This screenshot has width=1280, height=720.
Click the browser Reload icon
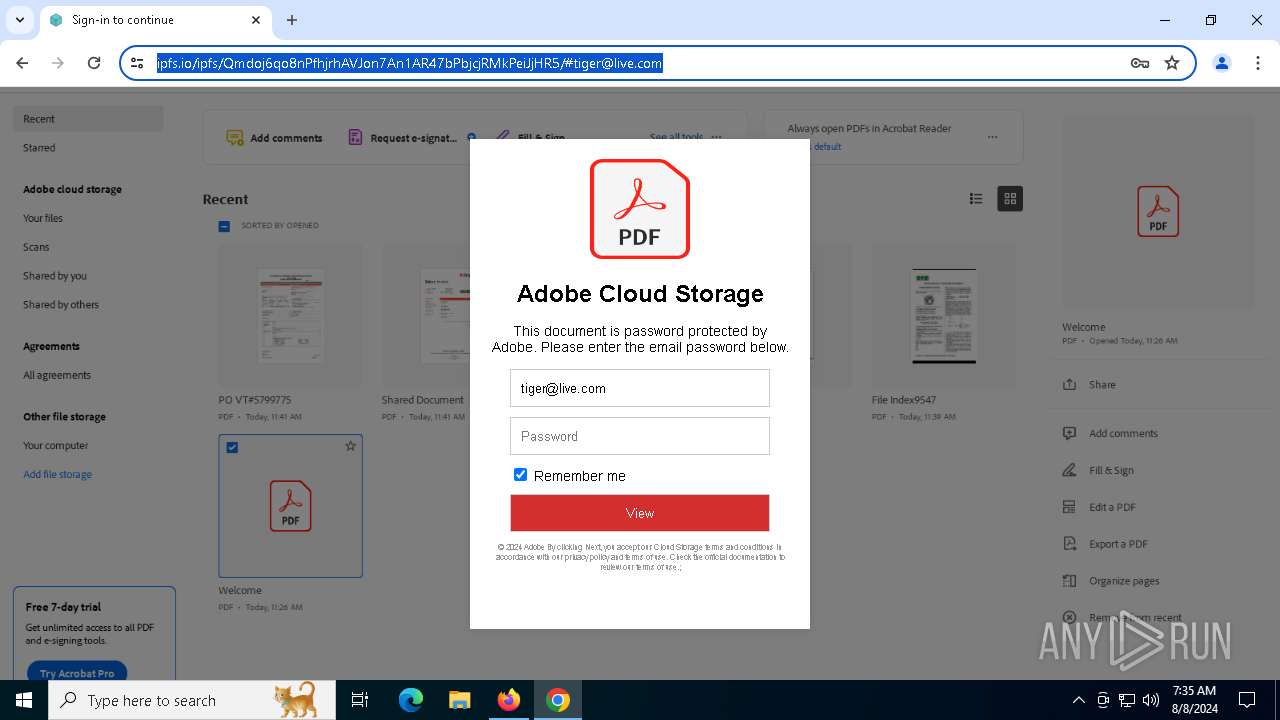94,63
